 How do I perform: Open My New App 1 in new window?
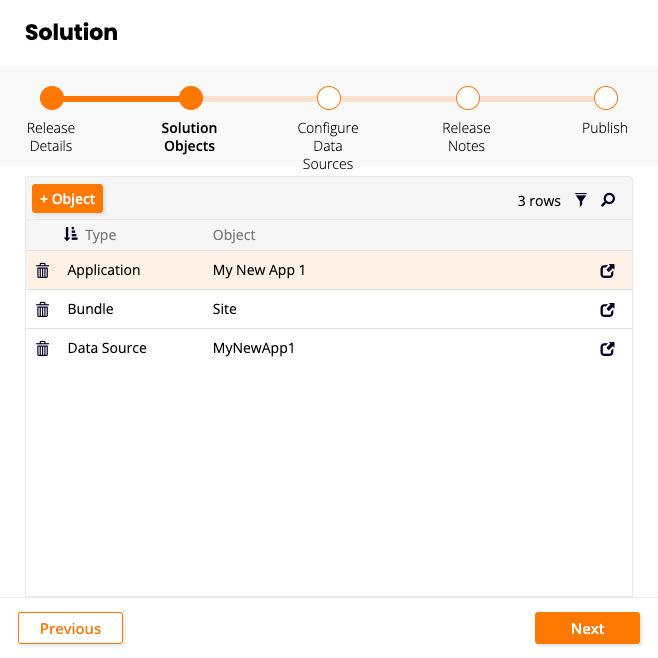click(x=607, y=271)
